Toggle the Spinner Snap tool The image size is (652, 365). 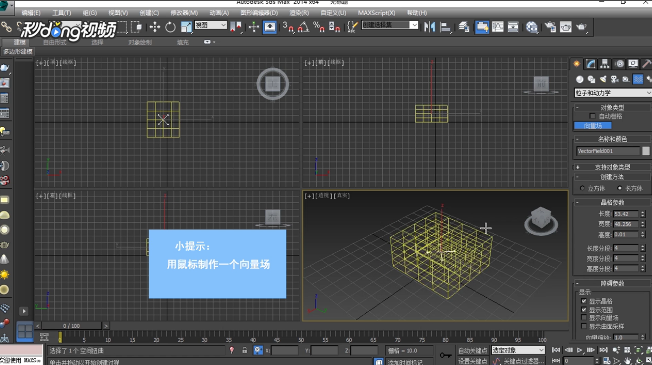click(334, 27)
